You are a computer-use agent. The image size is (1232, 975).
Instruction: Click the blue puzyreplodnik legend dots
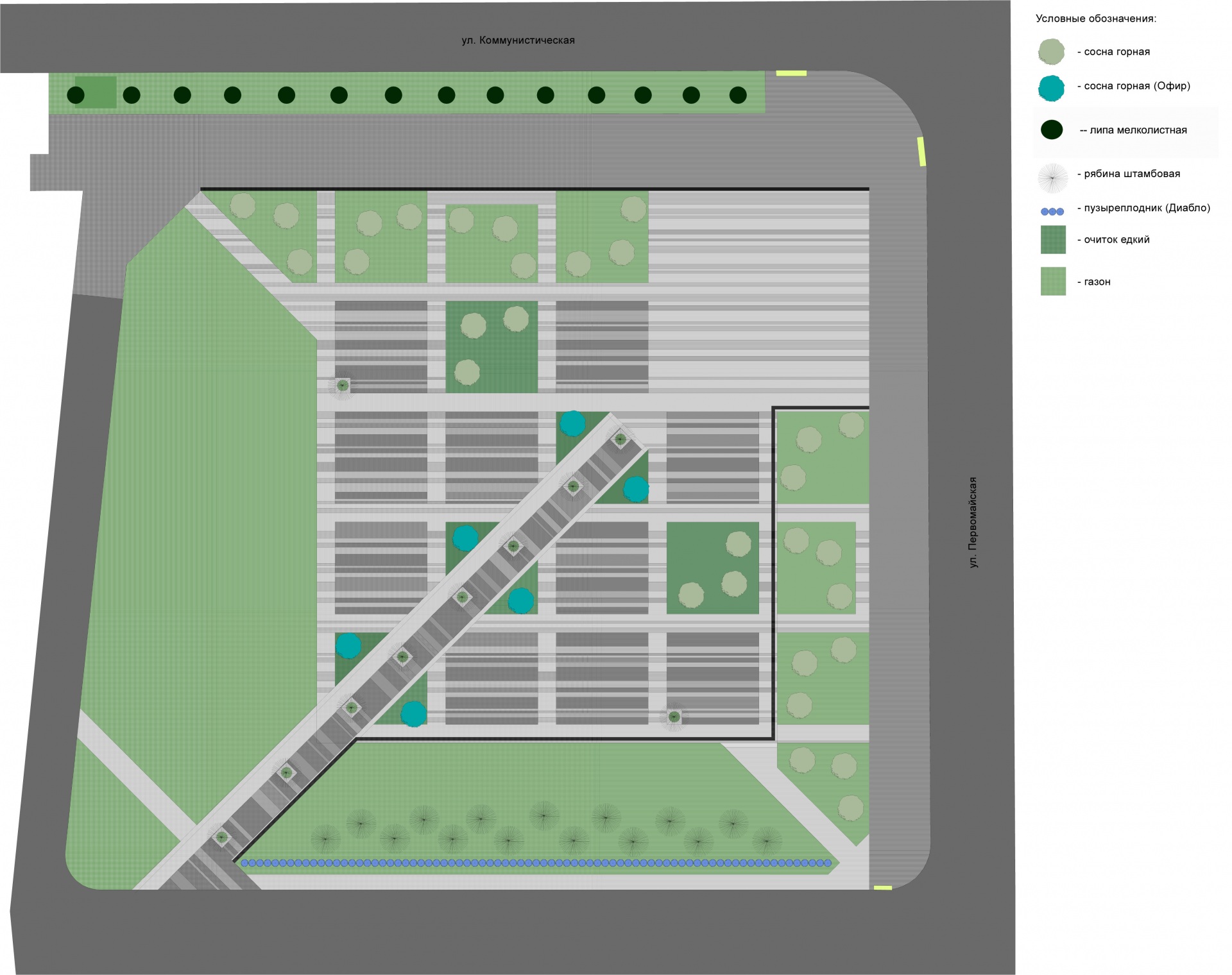point(1052,211)
